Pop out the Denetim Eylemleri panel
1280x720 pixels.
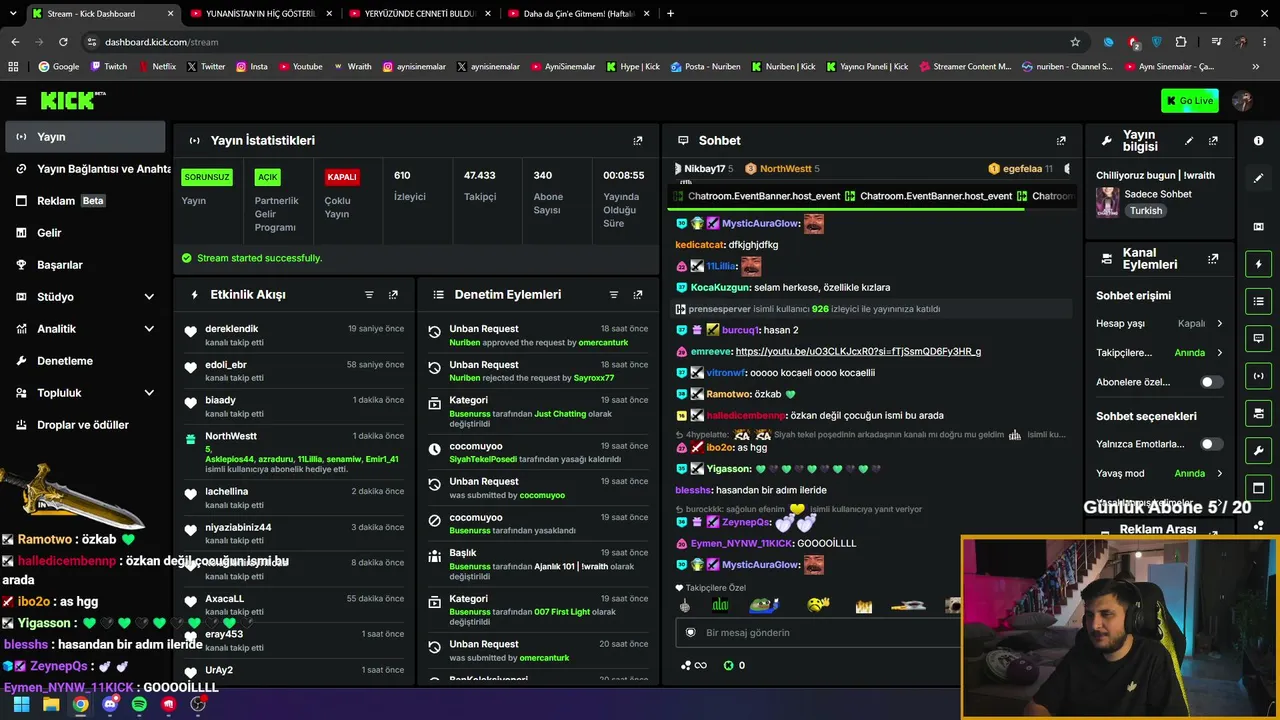638,295
